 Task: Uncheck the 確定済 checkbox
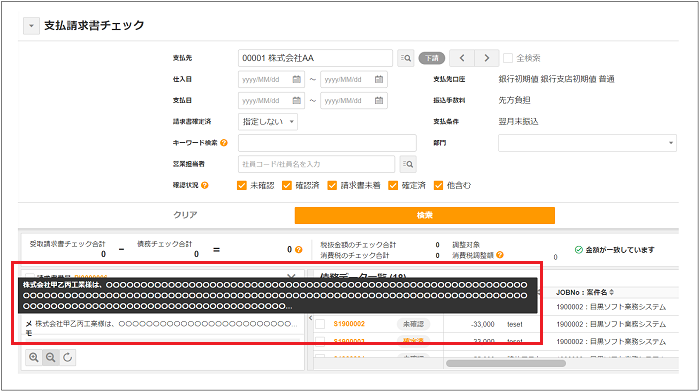pyautogui.click(x=393, y=185)
